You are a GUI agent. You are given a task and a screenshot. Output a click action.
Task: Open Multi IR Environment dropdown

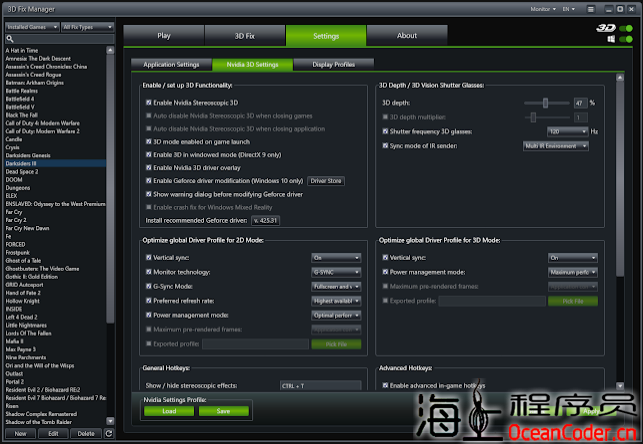click(x=556, y=146)
